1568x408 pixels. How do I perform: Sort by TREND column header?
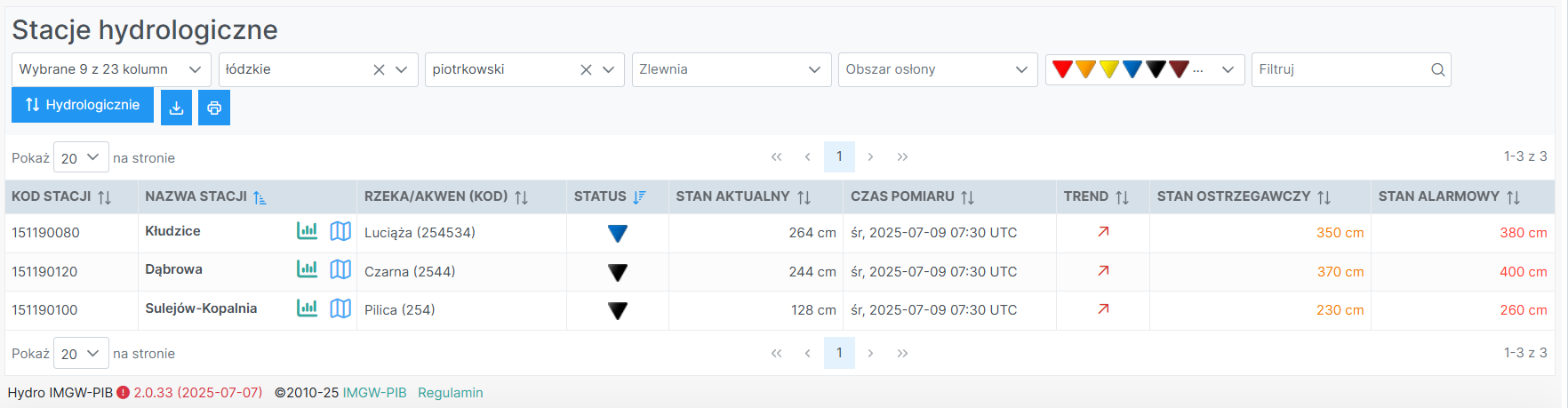pyautogui.click(x=1122, y=197)
